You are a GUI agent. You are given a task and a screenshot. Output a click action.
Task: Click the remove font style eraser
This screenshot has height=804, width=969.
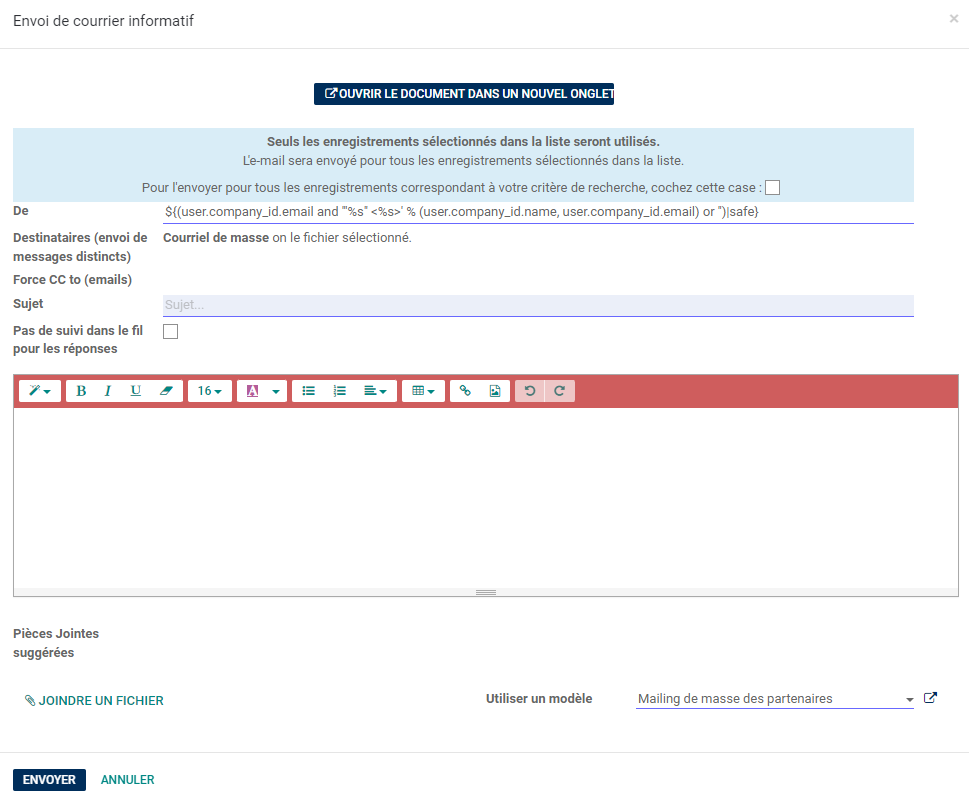[x=166, y=391]
